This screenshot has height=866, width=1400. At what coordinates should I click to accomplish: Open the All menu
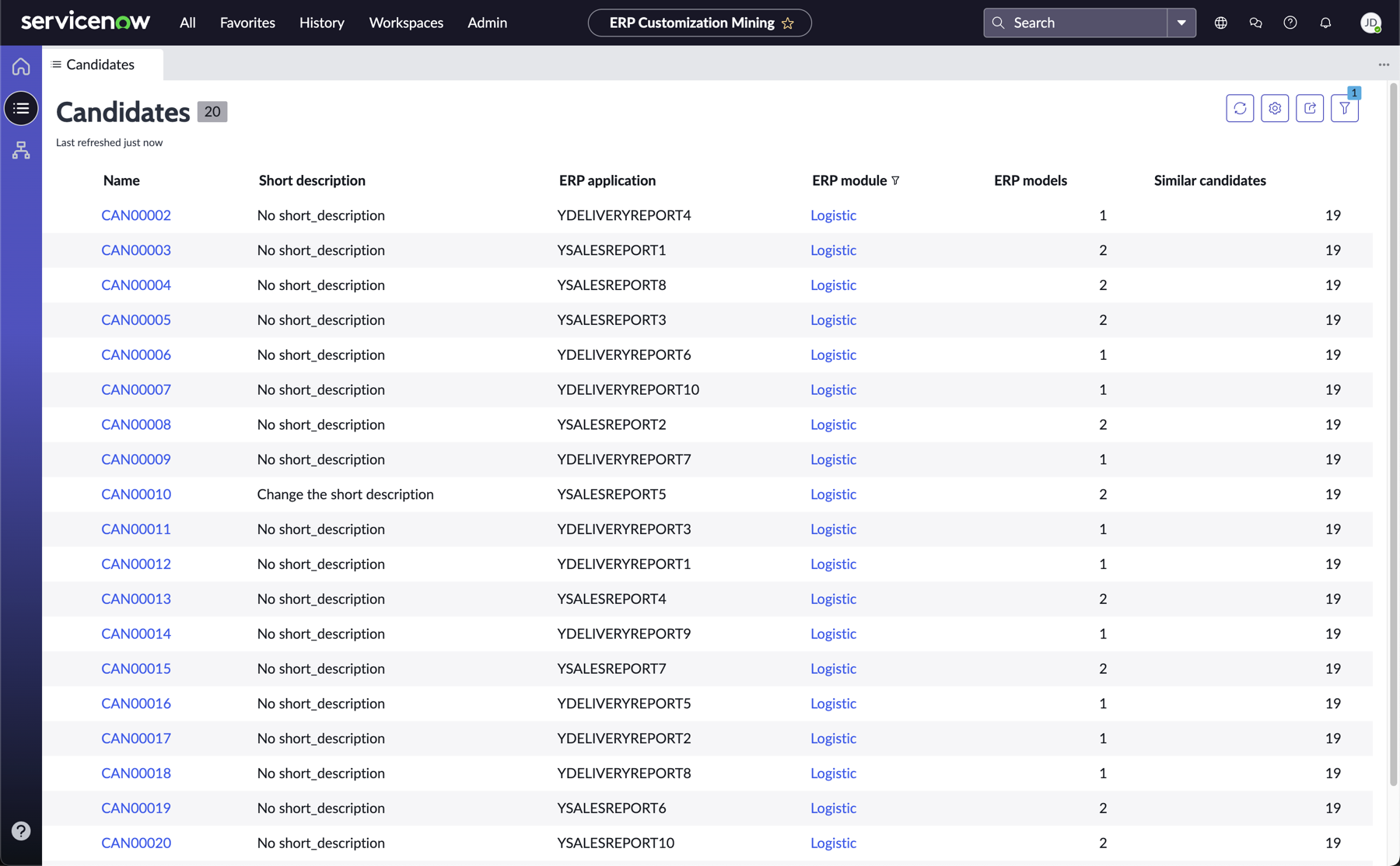187,23
